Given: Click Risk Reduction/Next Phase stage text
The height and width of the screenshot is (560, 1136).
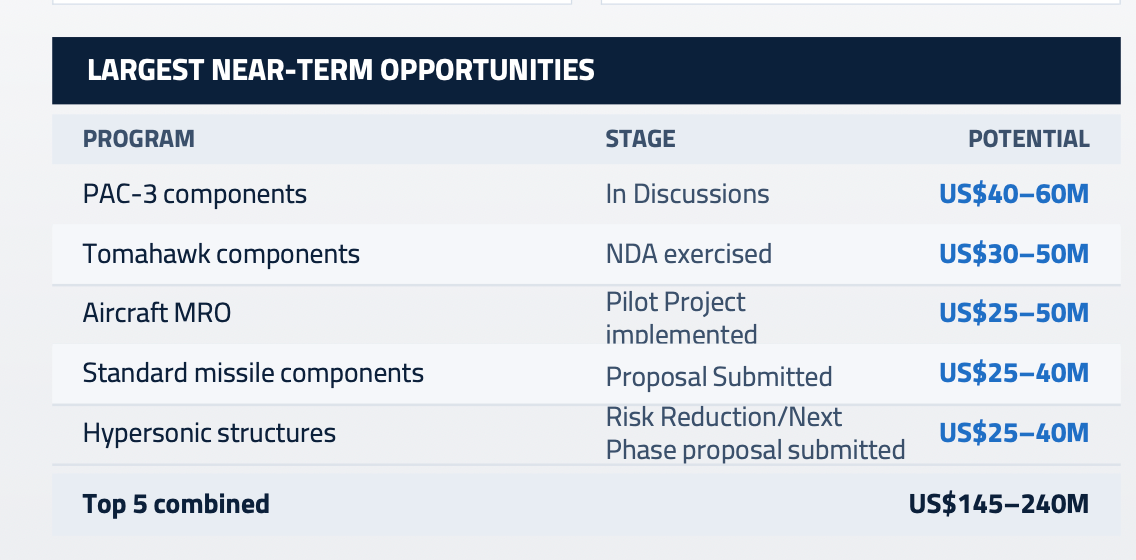Looking at the screenshot, I should tap(756, 433).
